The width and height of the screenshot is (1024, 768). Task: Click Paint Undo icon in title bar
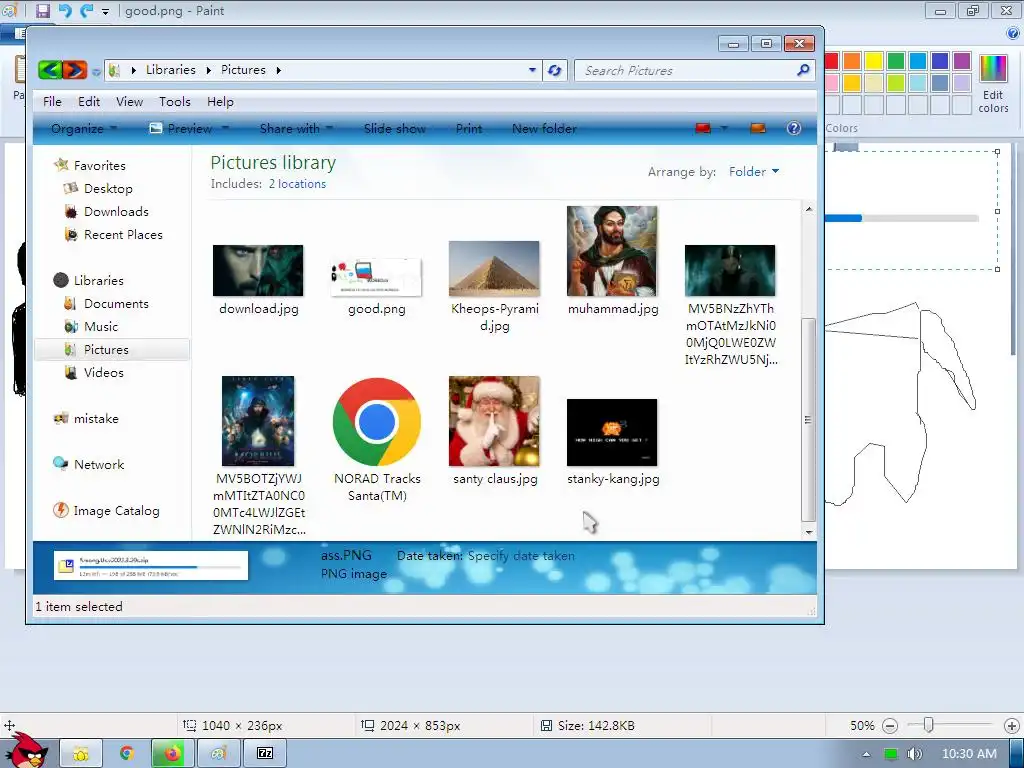[64, 10]
